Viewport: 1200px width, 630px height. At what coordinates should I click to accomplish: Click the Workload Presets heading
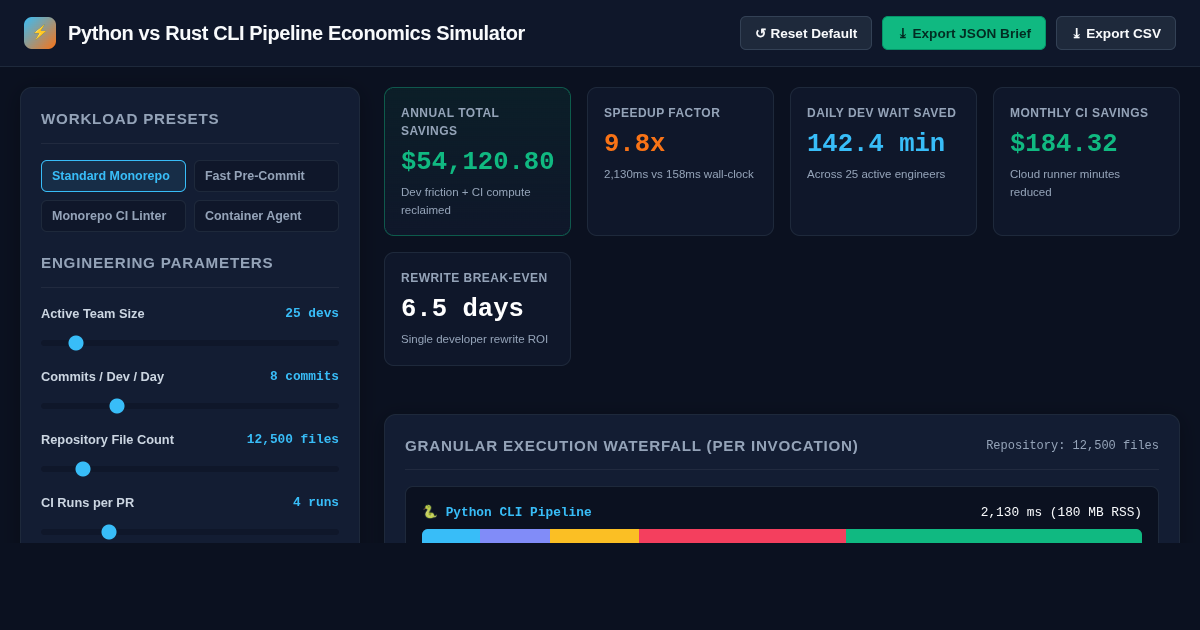coord(130,119)
